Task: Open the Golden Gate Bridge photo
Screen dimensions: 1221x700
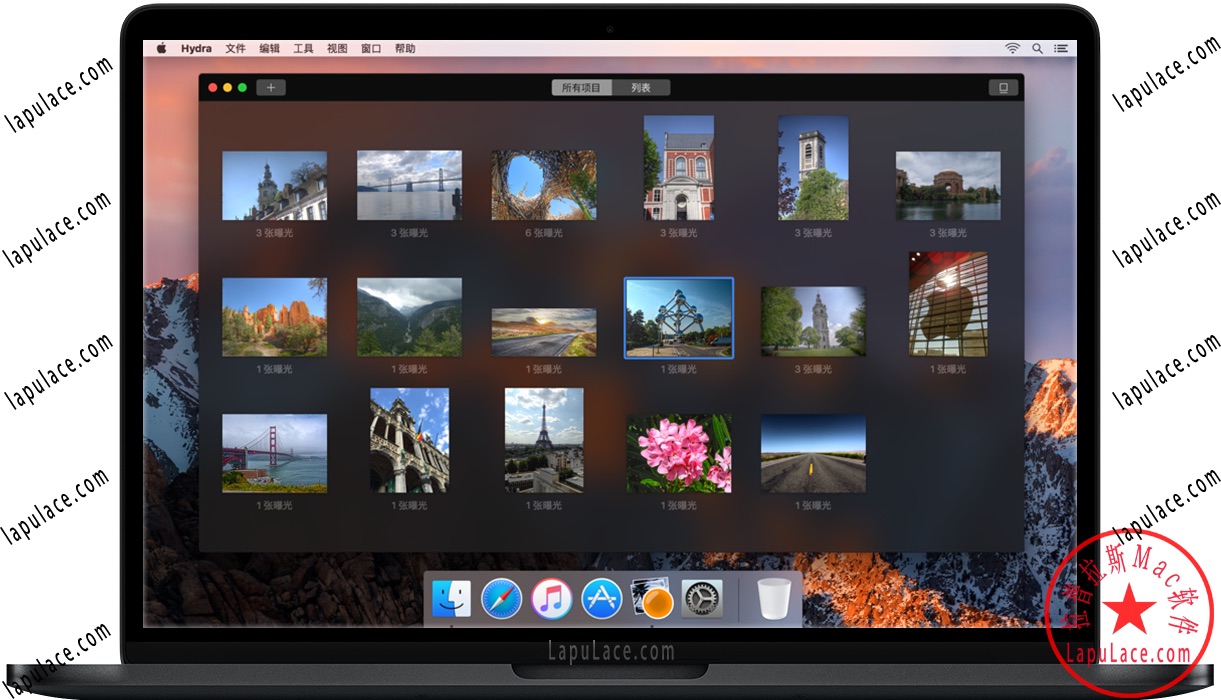Action: (x=275, y=452)
